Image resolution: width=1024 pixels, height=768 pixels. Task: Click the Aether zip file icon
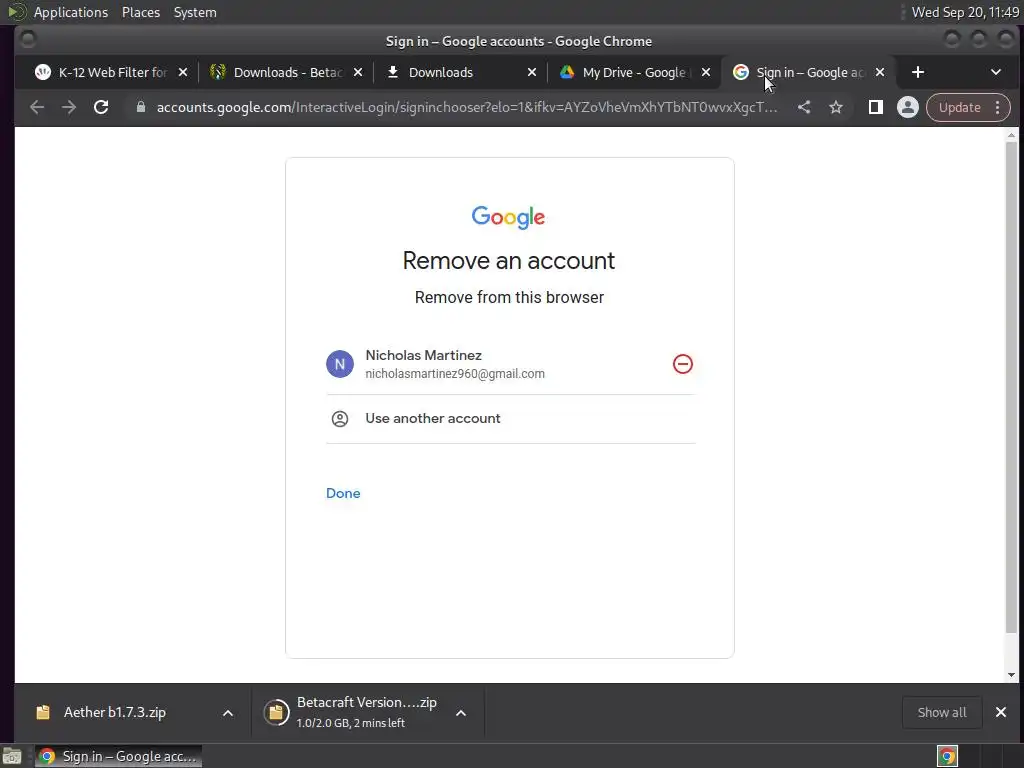pyautogui.click(x=43, y=712)
